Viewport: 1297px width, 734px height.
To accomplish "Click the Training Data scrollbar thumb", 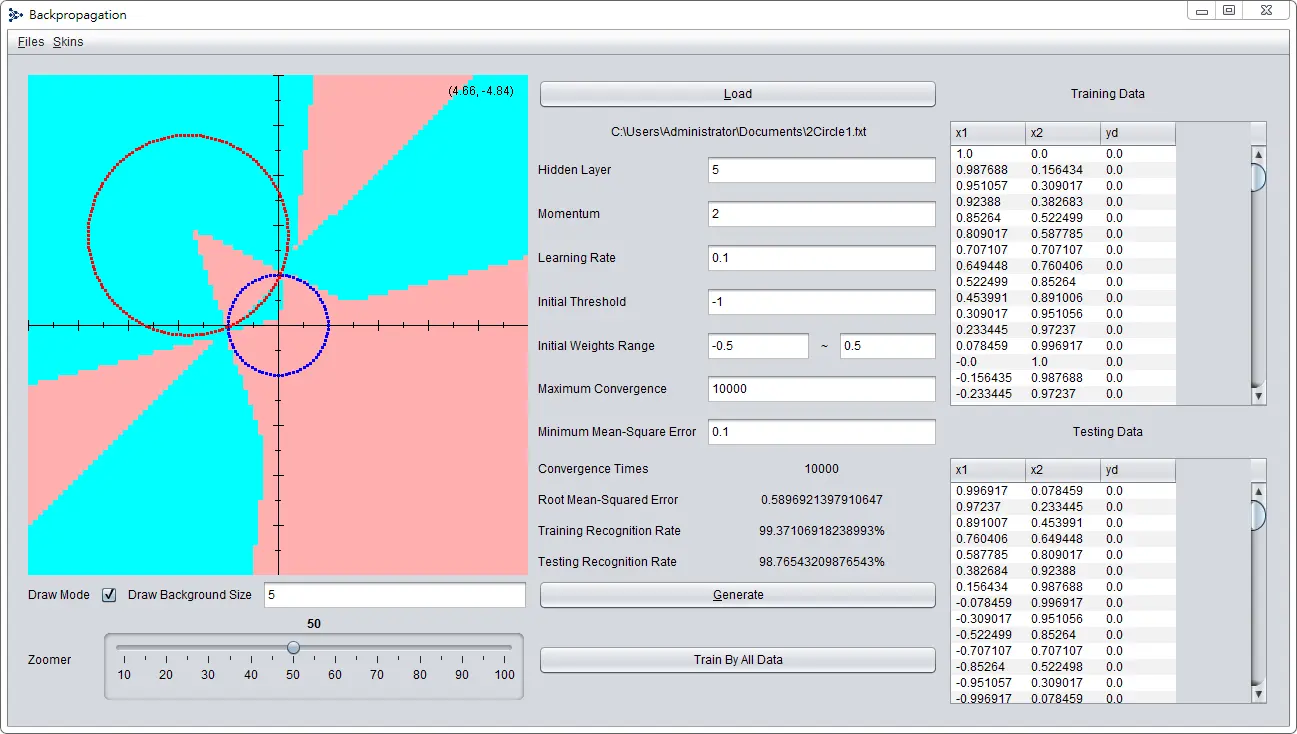I will [x=1258, y=177].
